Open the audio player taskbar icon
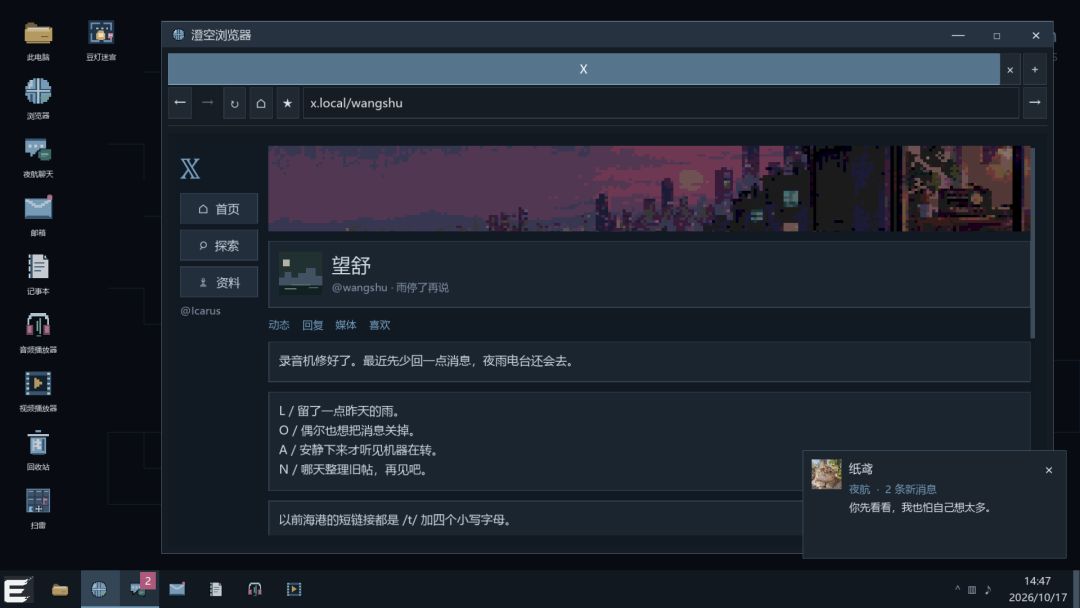 point(255,589)
